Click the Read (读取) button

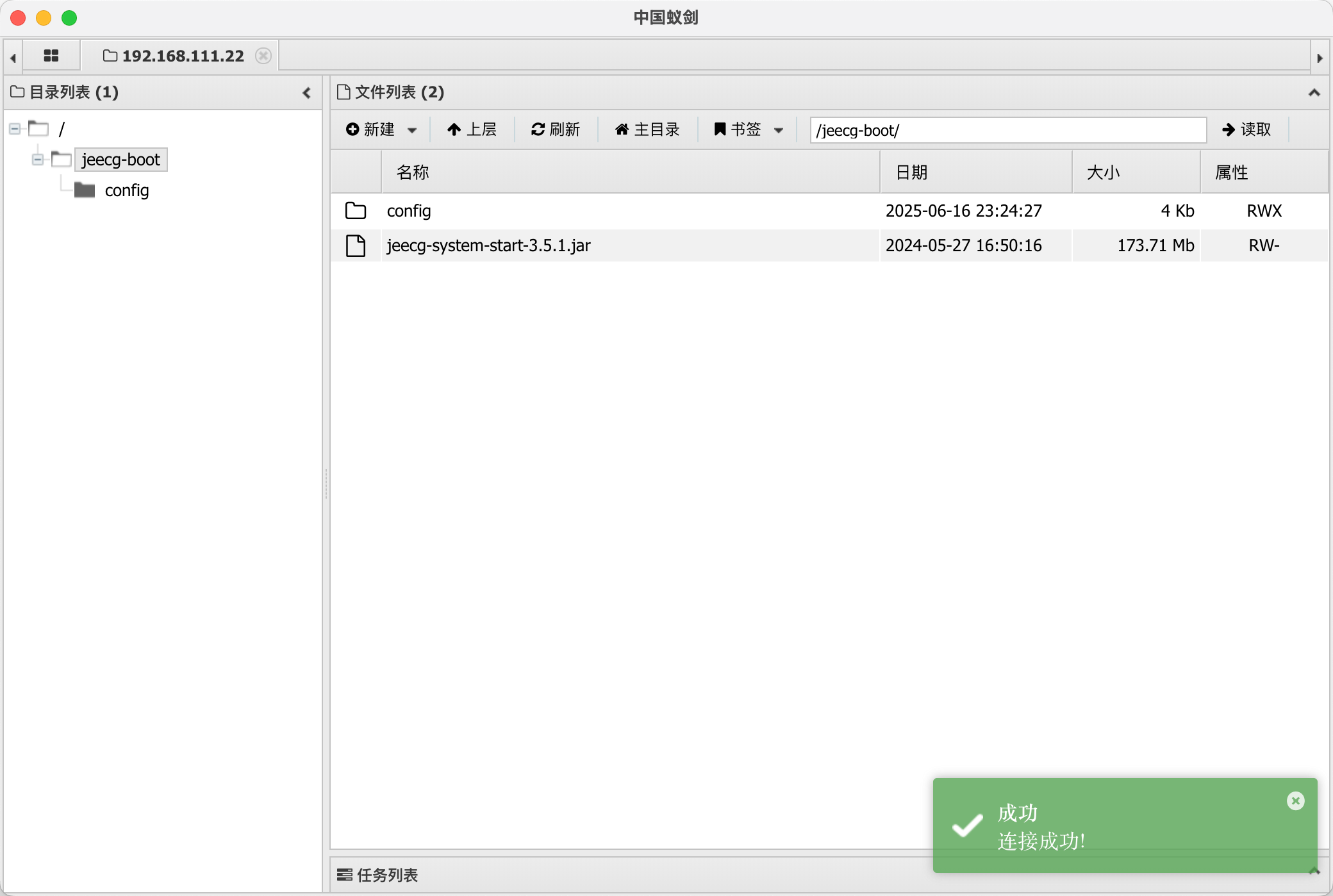pyautogui.click(x=1246, y=129)
